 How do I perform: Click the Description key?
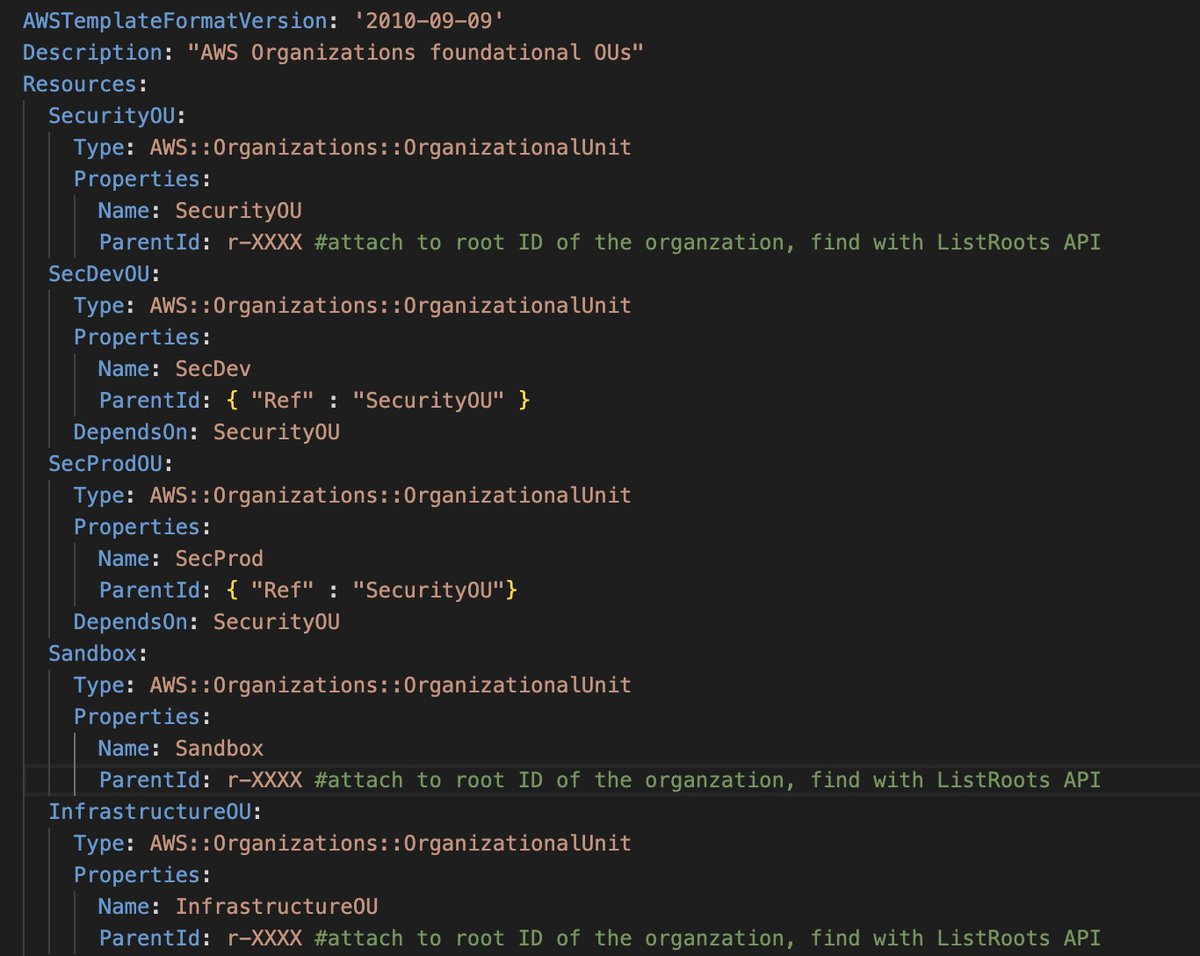(x=92, y=51)
